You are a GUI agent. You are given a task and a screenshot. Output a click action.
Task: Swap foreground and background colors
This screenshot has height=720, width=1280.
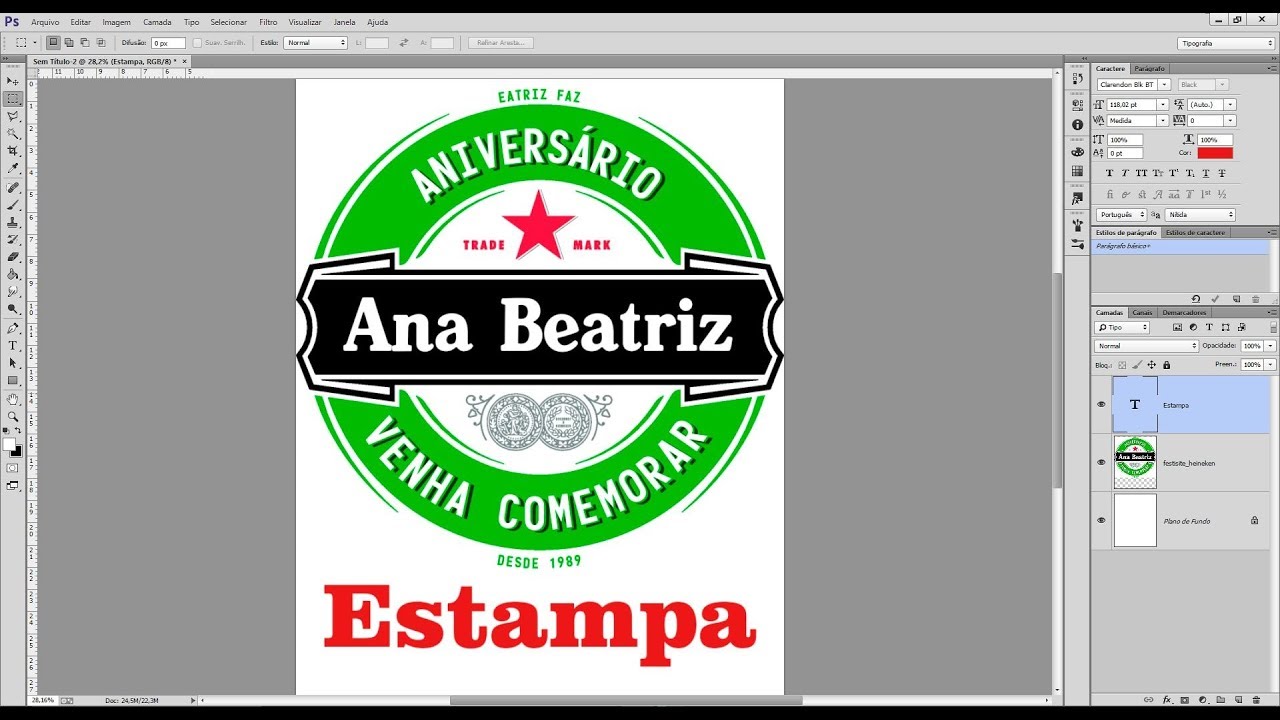18,431
